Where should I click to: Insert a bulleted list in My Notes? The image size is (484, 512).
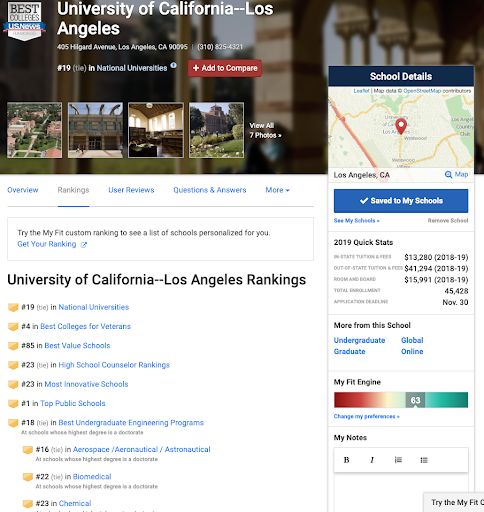[424, 460]
